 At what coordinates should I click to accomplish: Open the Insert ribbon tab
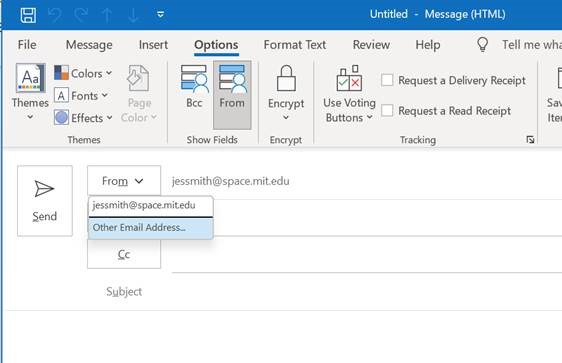click(153, 45)
